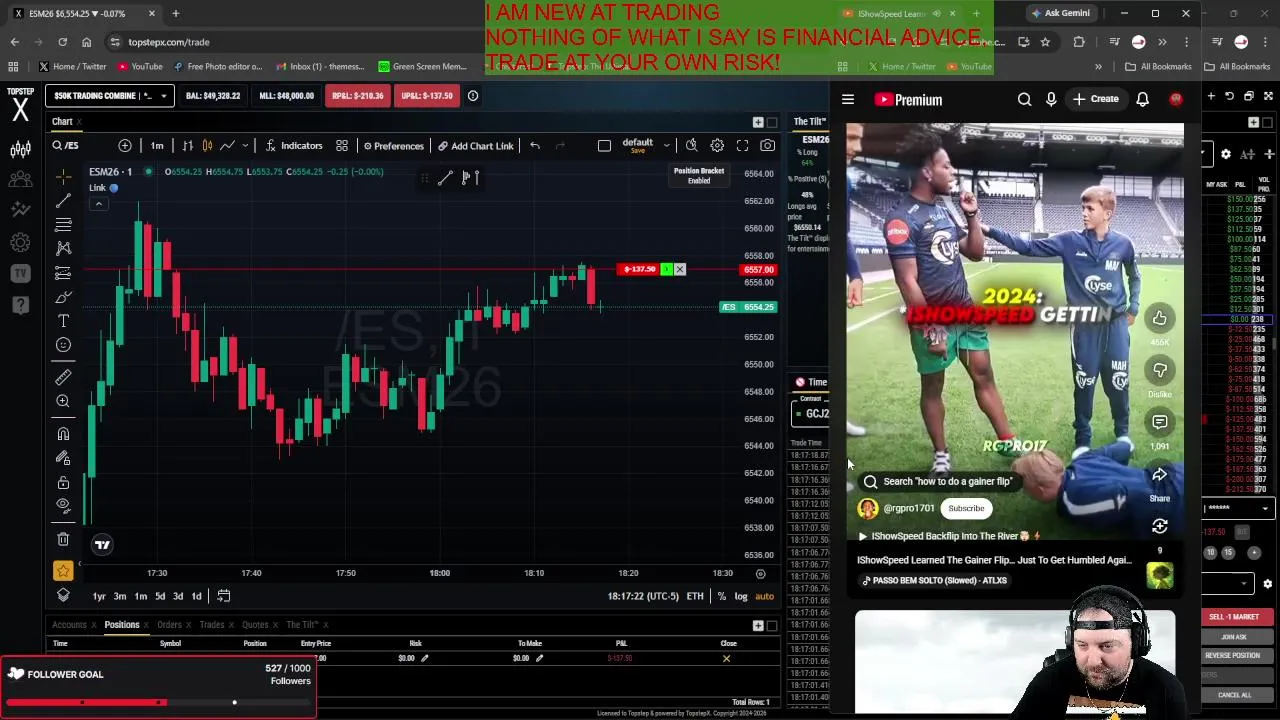This screenshot has height=720, width=1280.
Task: Set chart range to 1yr
Action: [99, 596]
